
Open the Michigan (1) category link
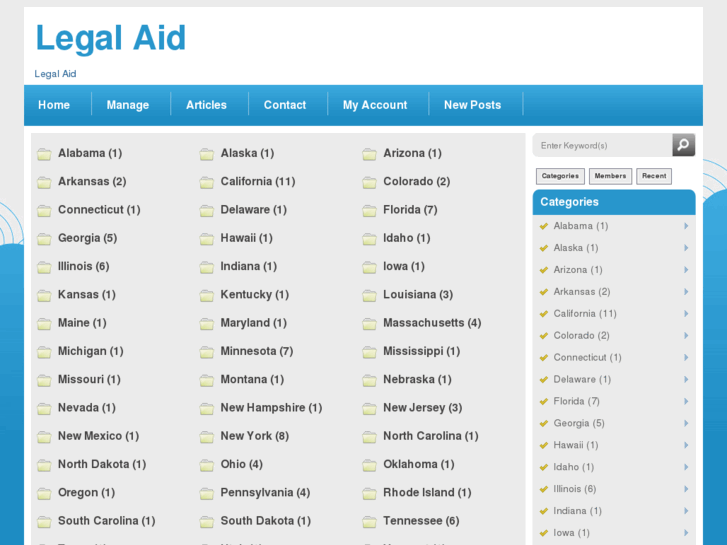tap(90, 351)
